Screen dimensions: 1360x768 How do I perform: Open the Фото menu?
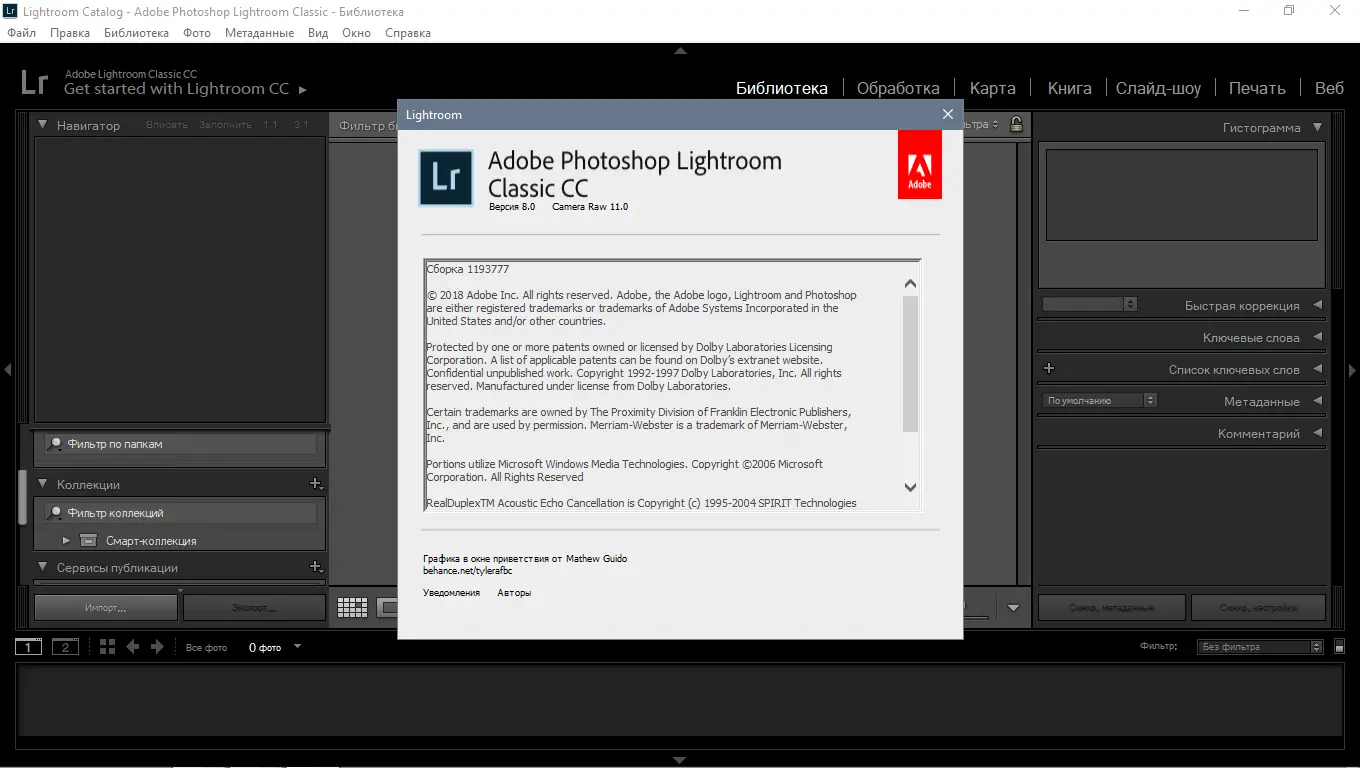pos(197,33)
